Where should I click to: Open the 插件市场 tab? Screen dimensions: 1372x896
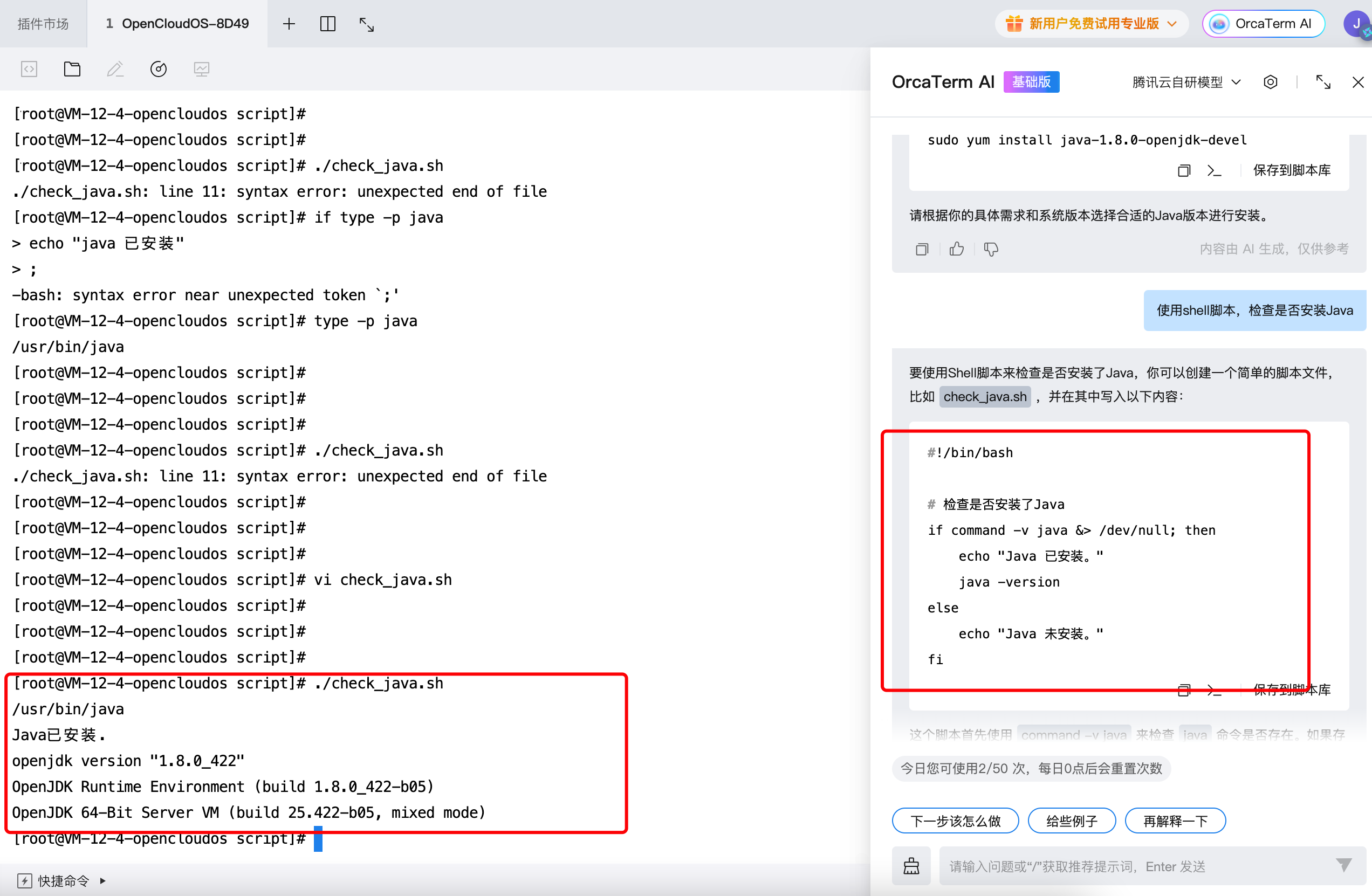[43, 24]
